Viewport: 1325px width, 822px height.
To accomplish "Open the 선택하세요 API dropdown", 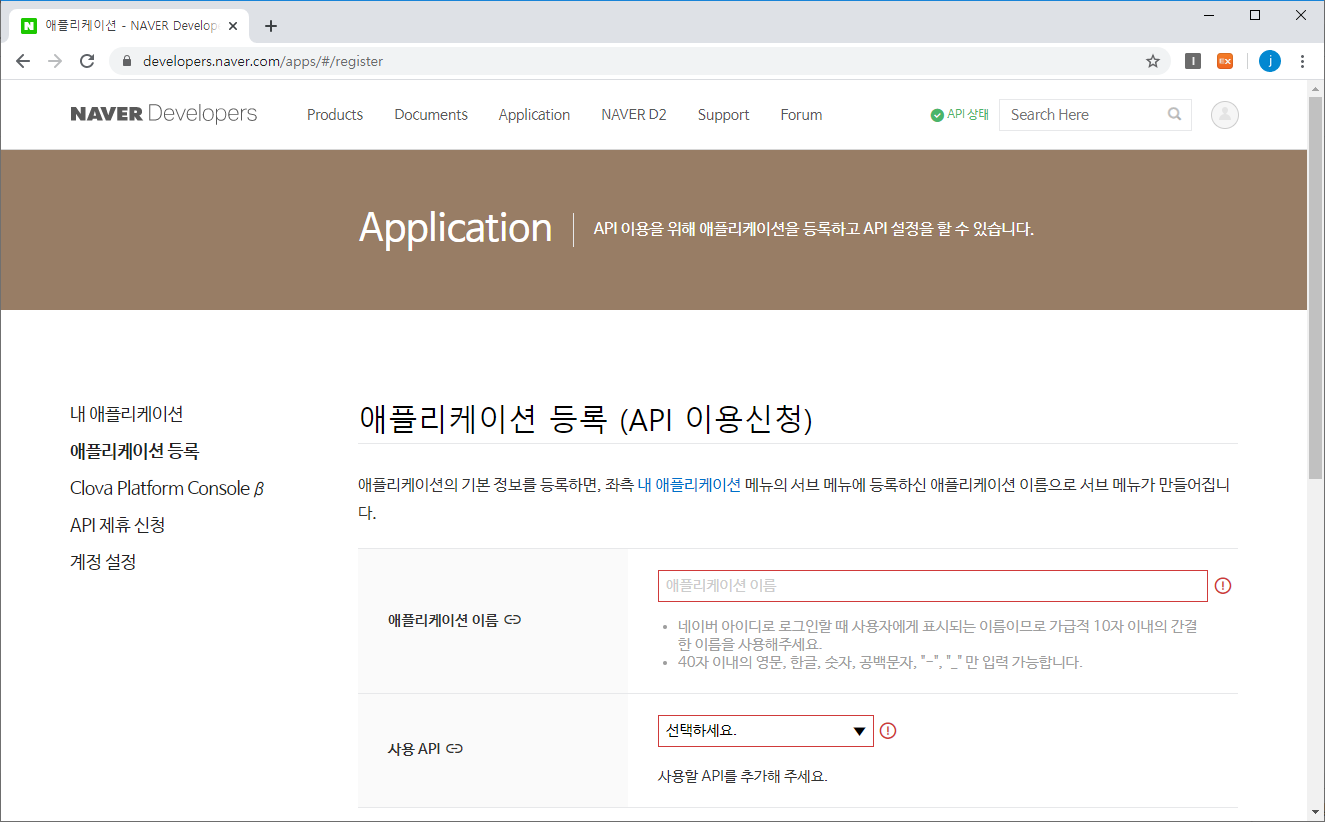I will pos(766,731).
